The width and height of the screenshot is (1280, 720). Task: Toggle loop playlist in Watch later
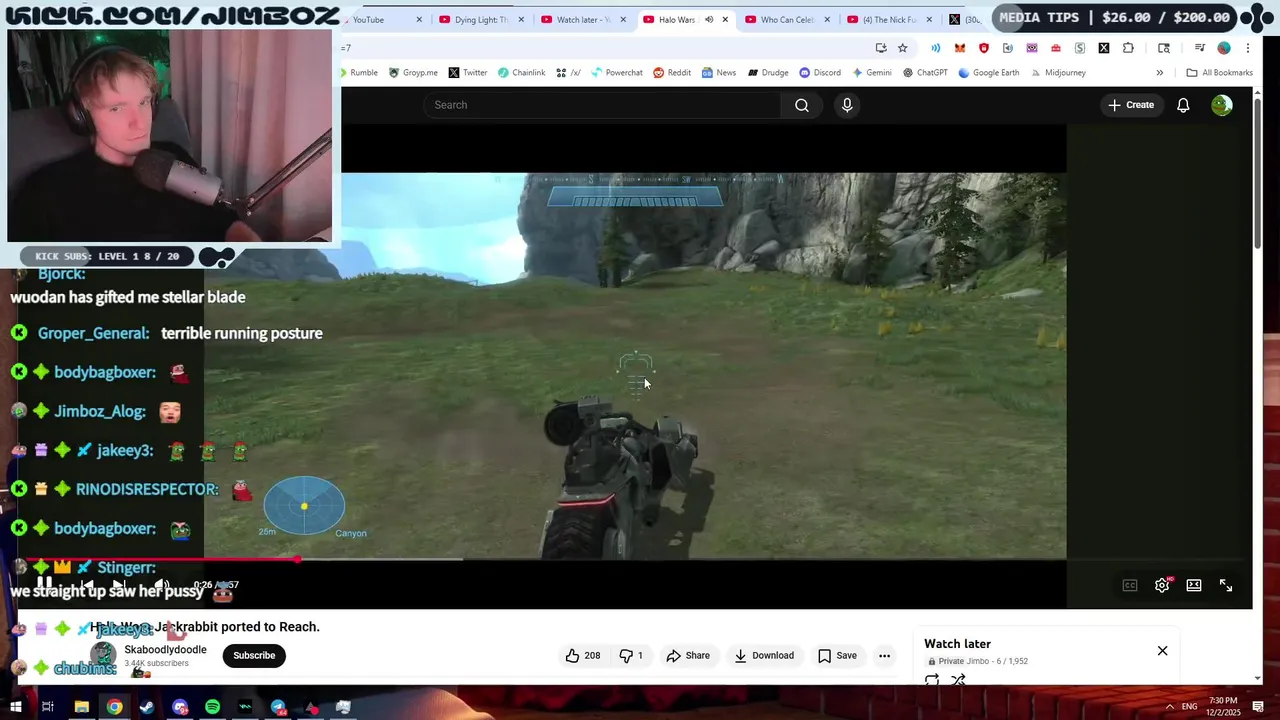point(932,680)
